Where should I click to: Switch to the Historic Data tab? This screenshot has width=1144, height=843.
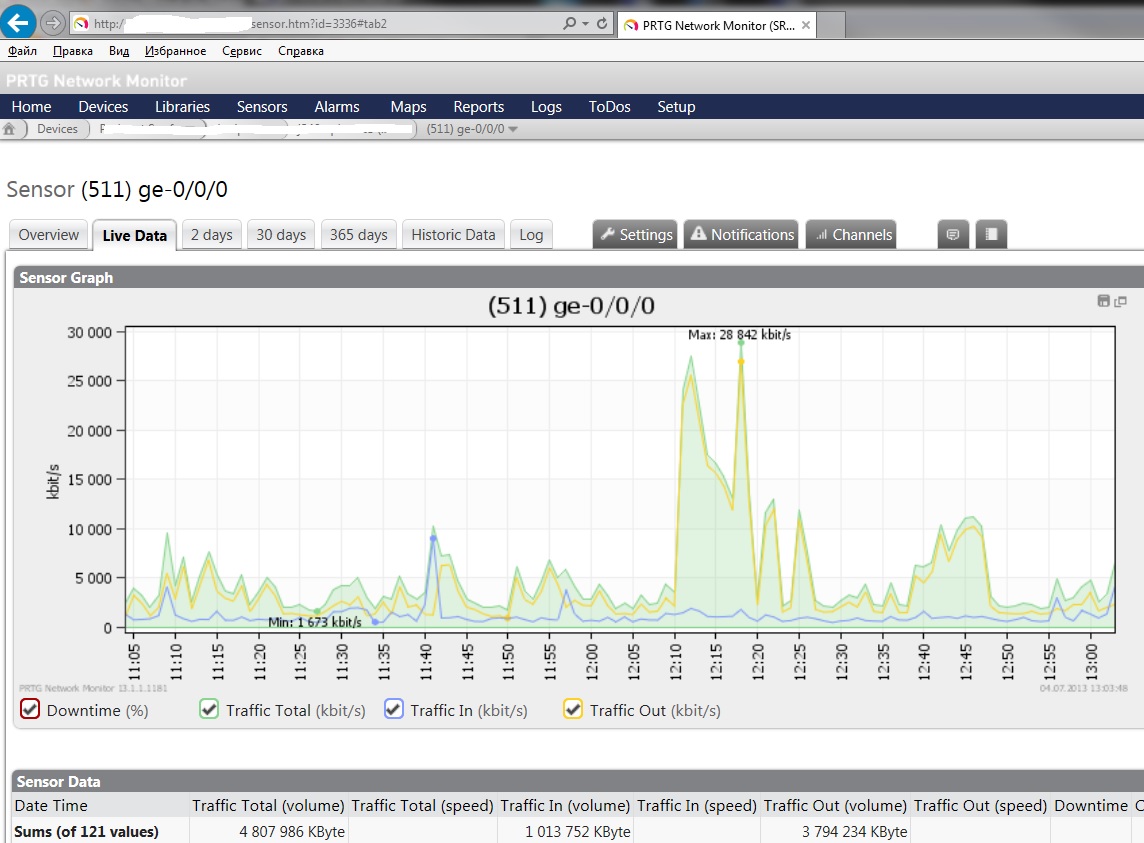pyautogui.click(x=453, y=235)
